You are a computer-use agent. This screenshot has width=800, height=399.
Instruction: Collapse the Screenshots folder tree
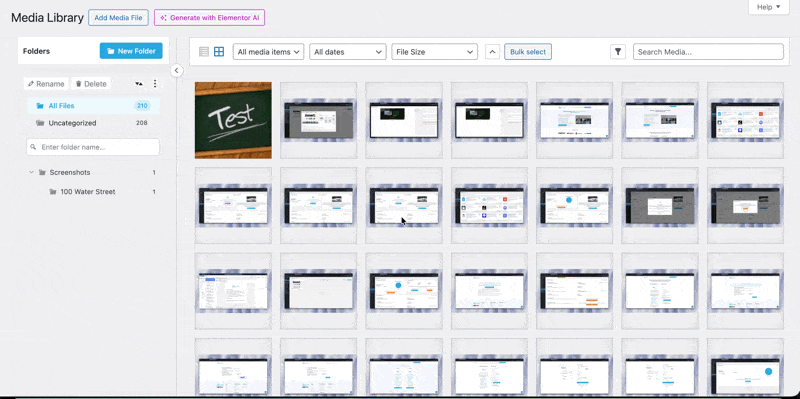[x=32, y=172]
